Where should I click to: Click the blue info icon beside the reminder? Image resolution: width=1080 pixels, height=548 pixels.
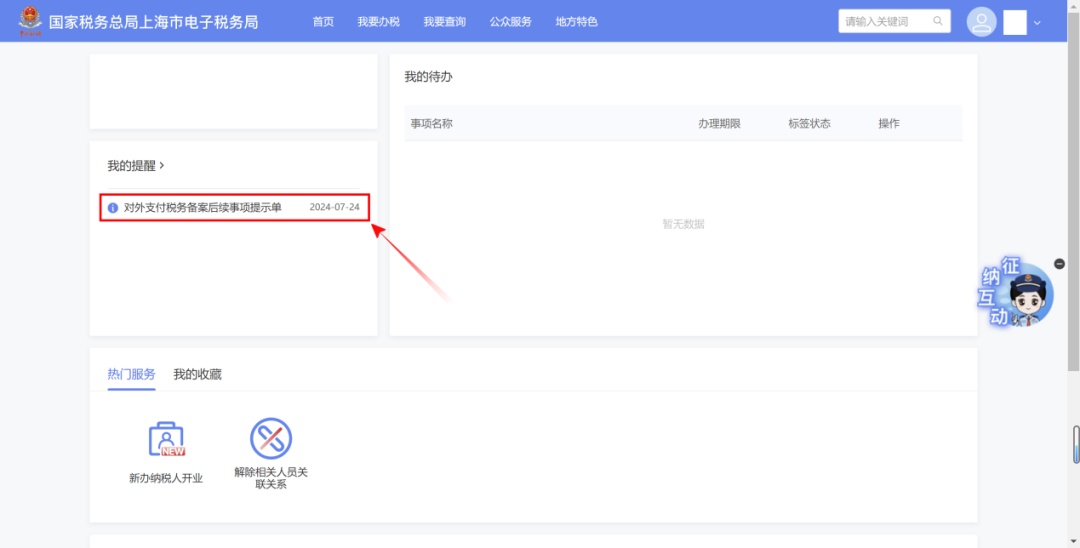click(x=113, y=208)
